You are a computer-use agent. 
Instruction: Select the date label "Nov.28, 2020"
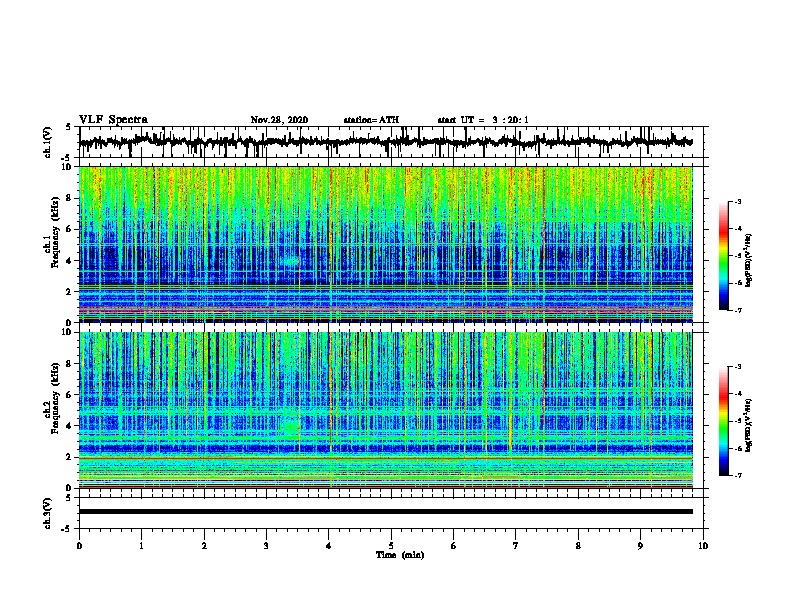click(279, 120)
